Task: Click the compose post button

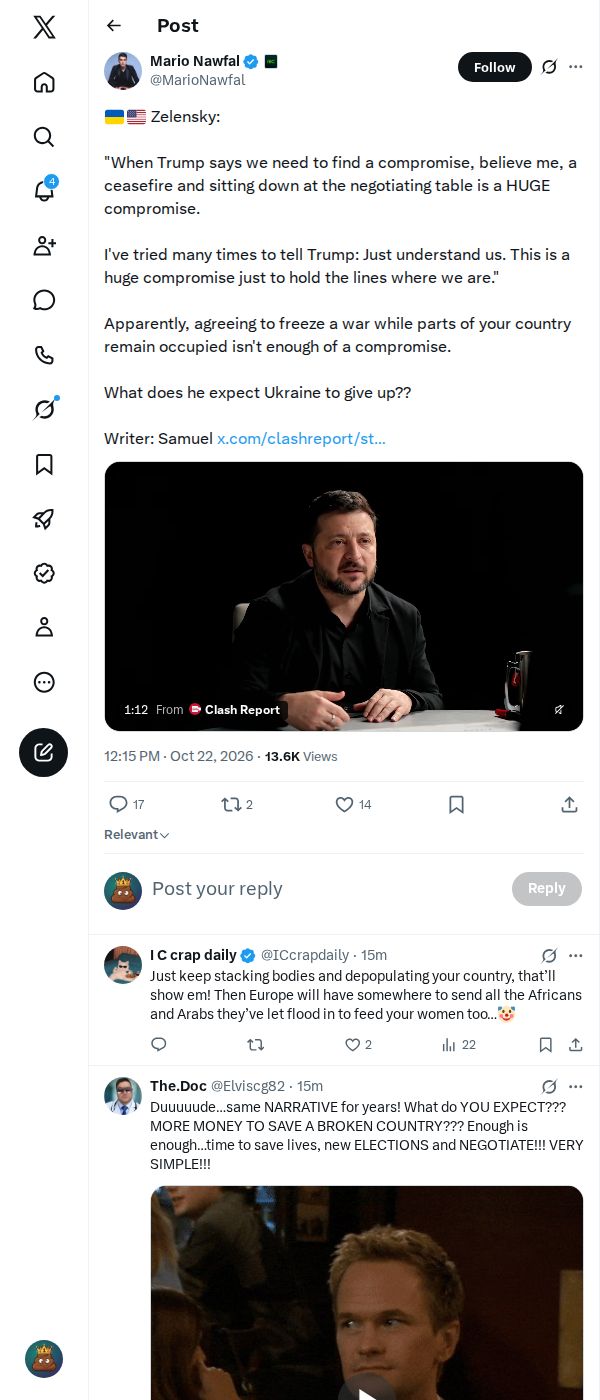Action: 44,752
